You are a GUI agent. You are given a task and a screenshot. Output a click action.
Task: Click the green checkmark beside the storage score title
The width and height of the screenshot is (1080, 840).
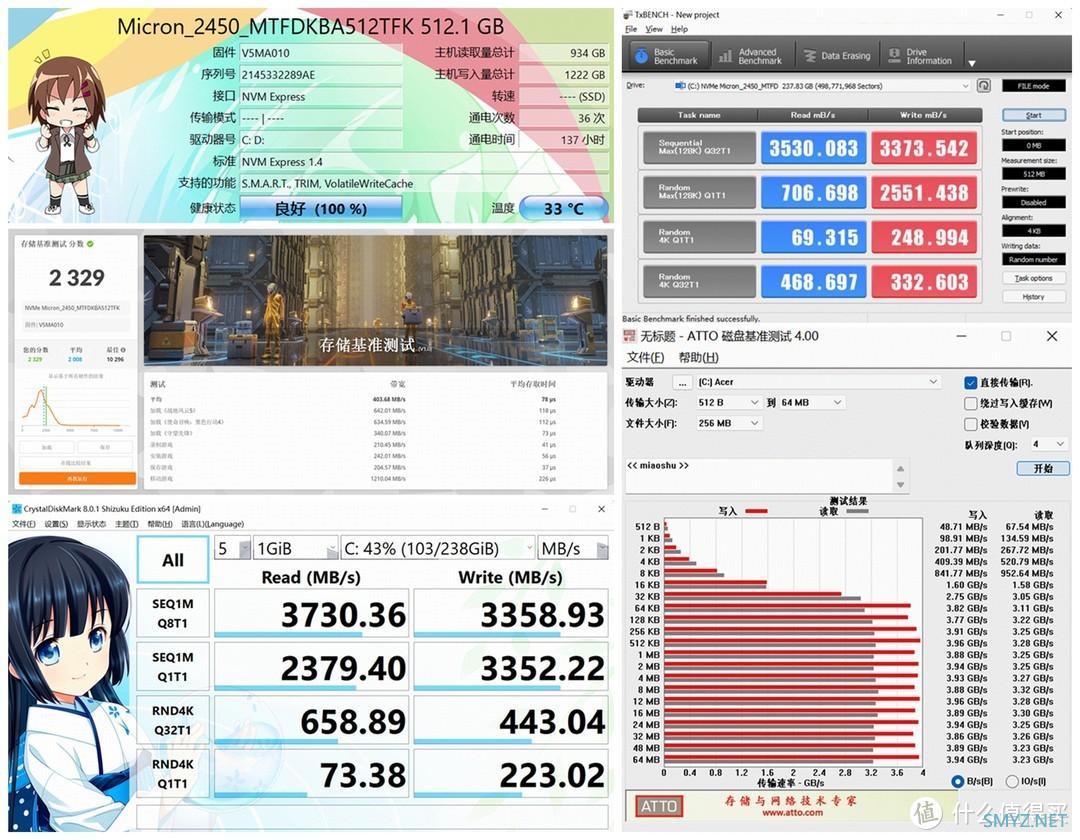click(91, 244)
